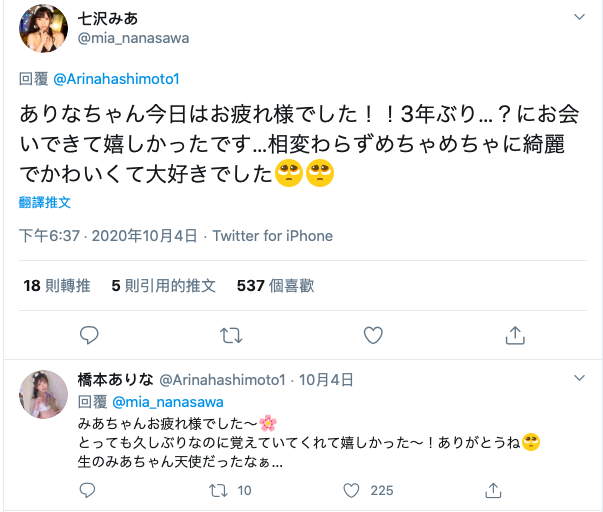
Task: Share 橋本ありな's reply tweet
Action: 492,490
